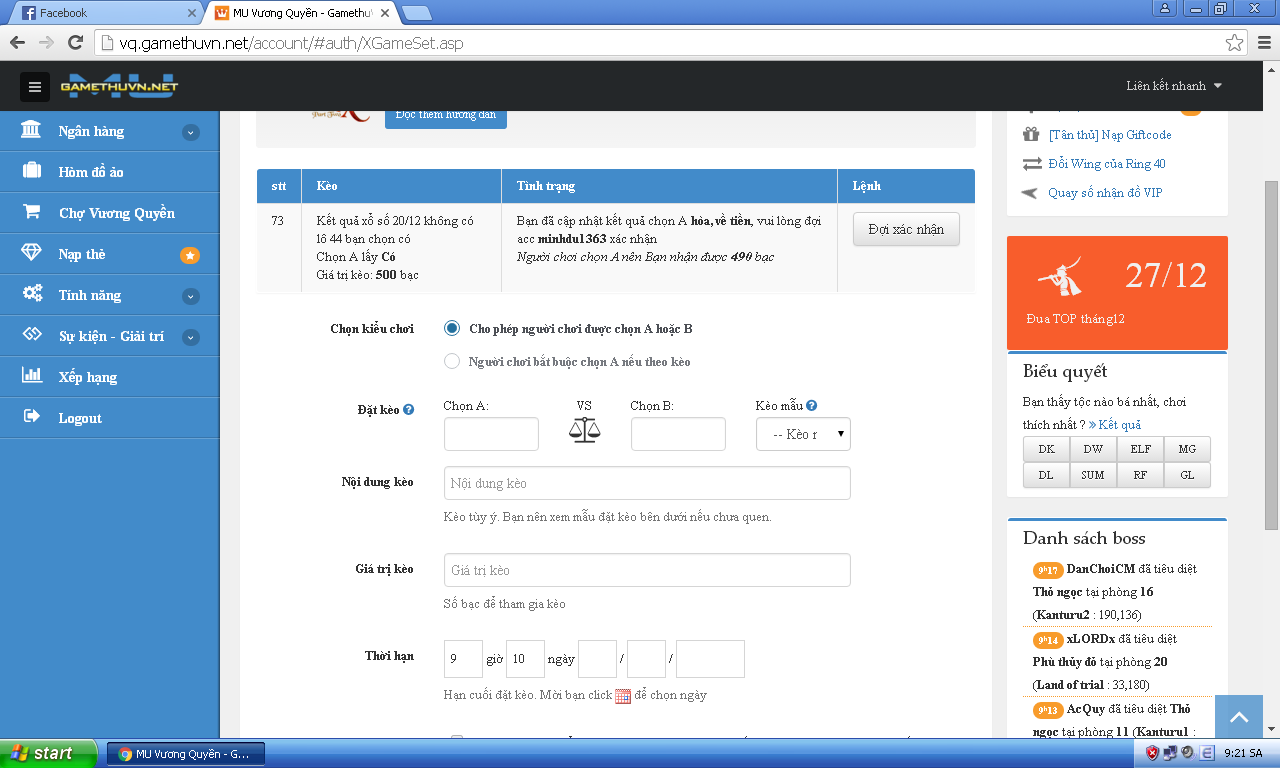1280x768 pixels.
Task: Open the Đổi Wing của Ring 40 link
Action: click(x=1106, y=164)
